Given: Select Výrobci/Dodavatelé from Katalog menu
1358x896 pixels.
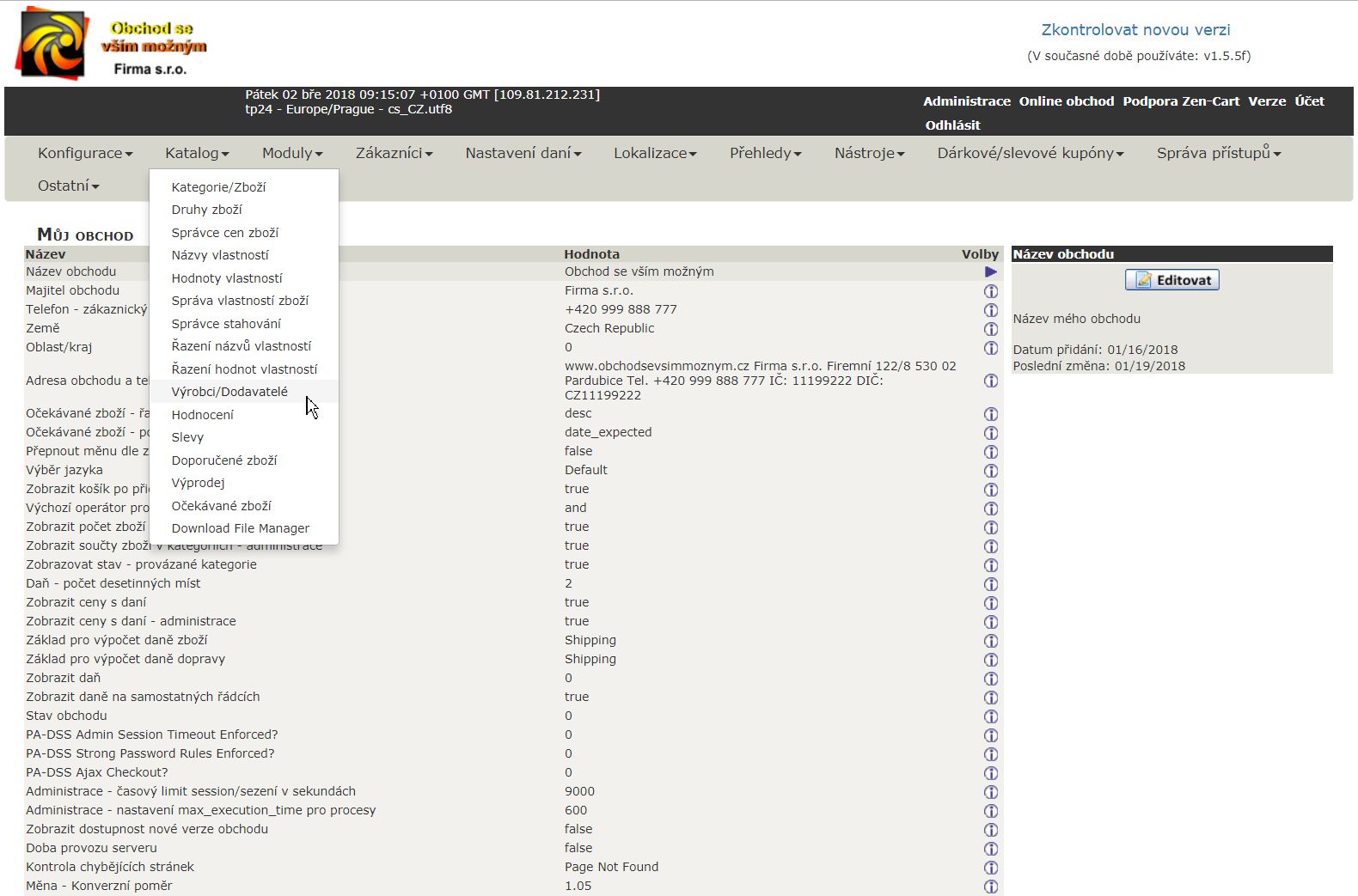Looking at the screenshot, I should (229, 392).
